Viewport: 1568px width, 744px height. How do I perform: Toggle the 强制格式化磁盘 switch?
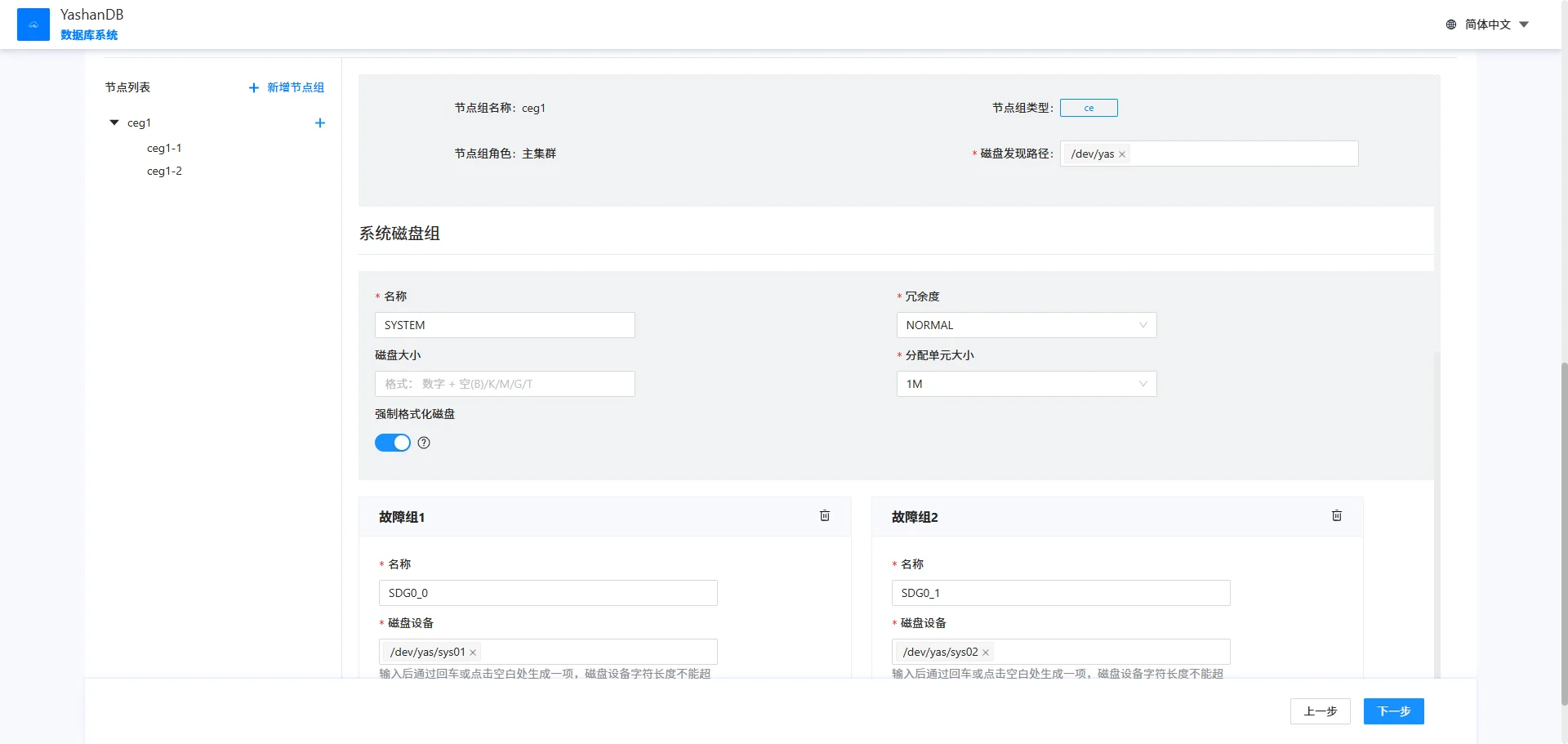[x=393, y=443]
